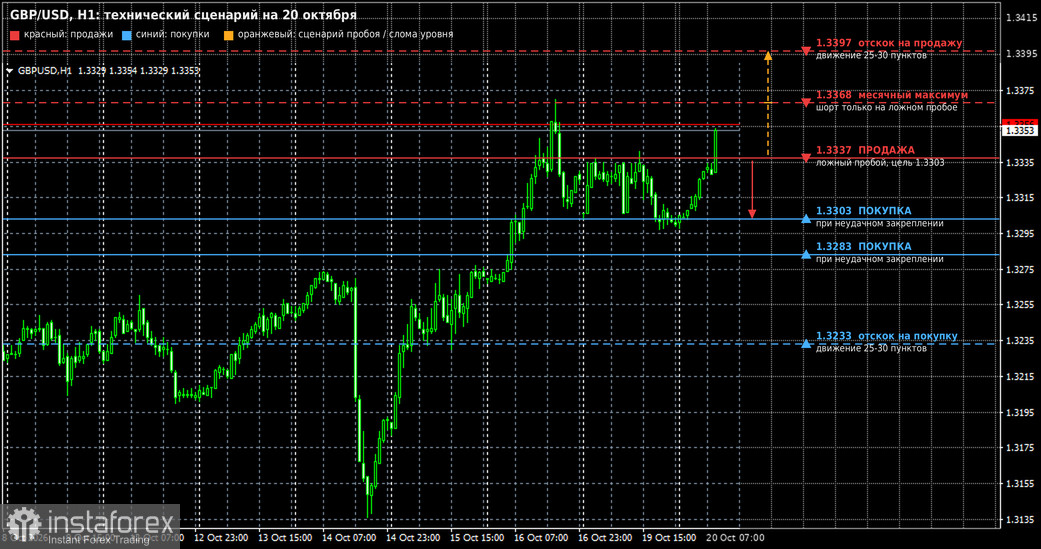Click the '13 Oct 15:00' time label
Viewport: 1041px width, 549px height.
pyautogui.click(x=285, y=536)
